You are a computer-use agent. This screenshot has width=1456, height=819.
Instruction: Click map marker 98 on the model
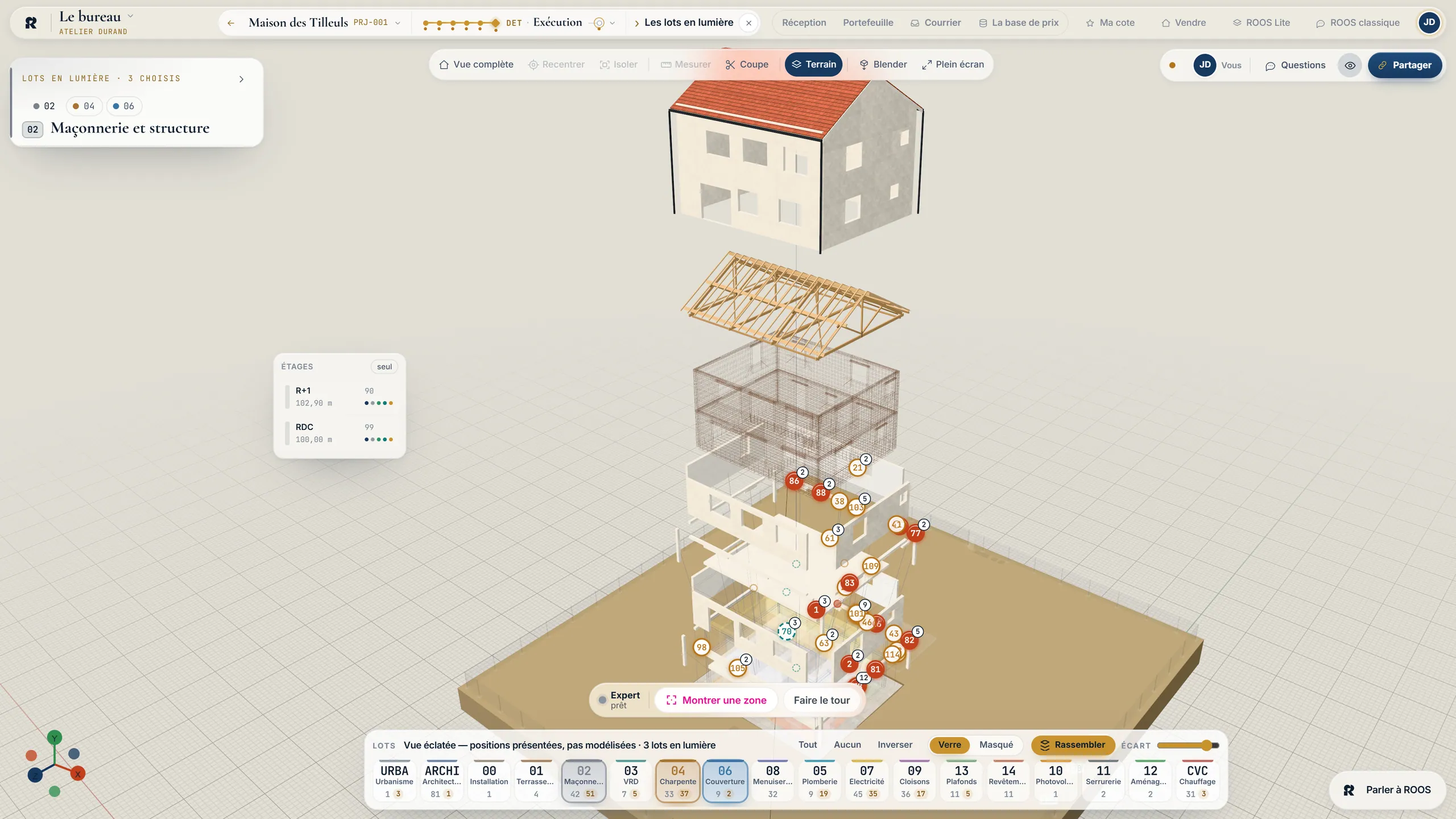tap(701, 647)
